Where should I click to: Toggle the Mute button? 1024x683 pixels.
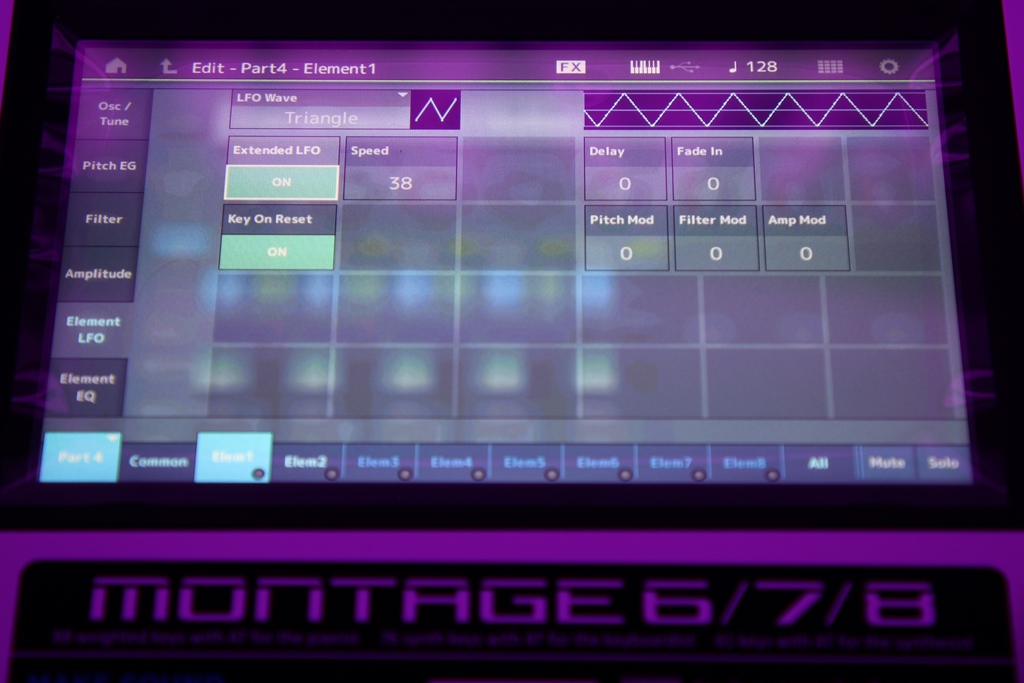[886, 463]
